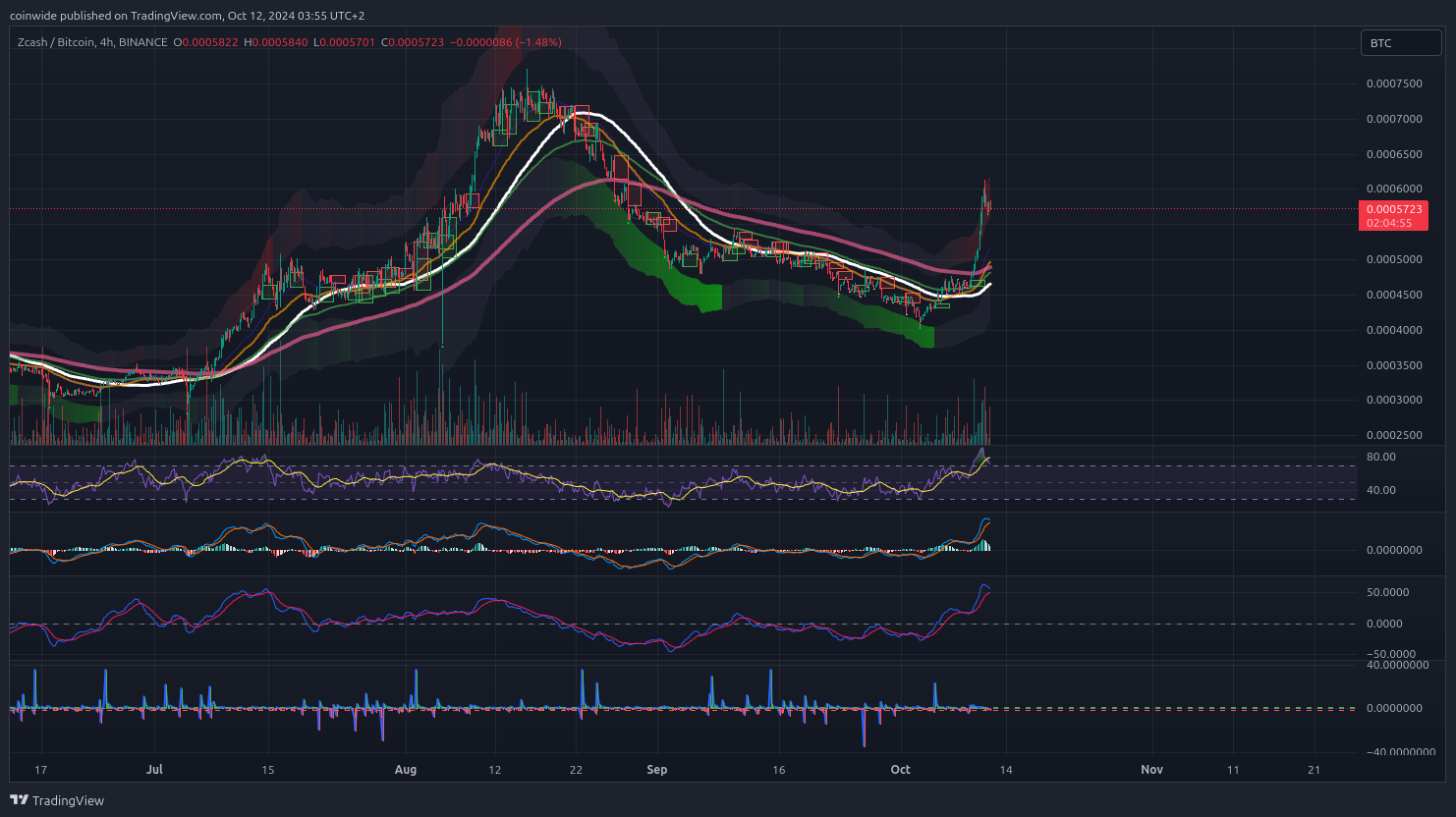Click the 15 date label on time axis
The height and width of the screenshot is (817, 1456).
(x=268, y=770)
